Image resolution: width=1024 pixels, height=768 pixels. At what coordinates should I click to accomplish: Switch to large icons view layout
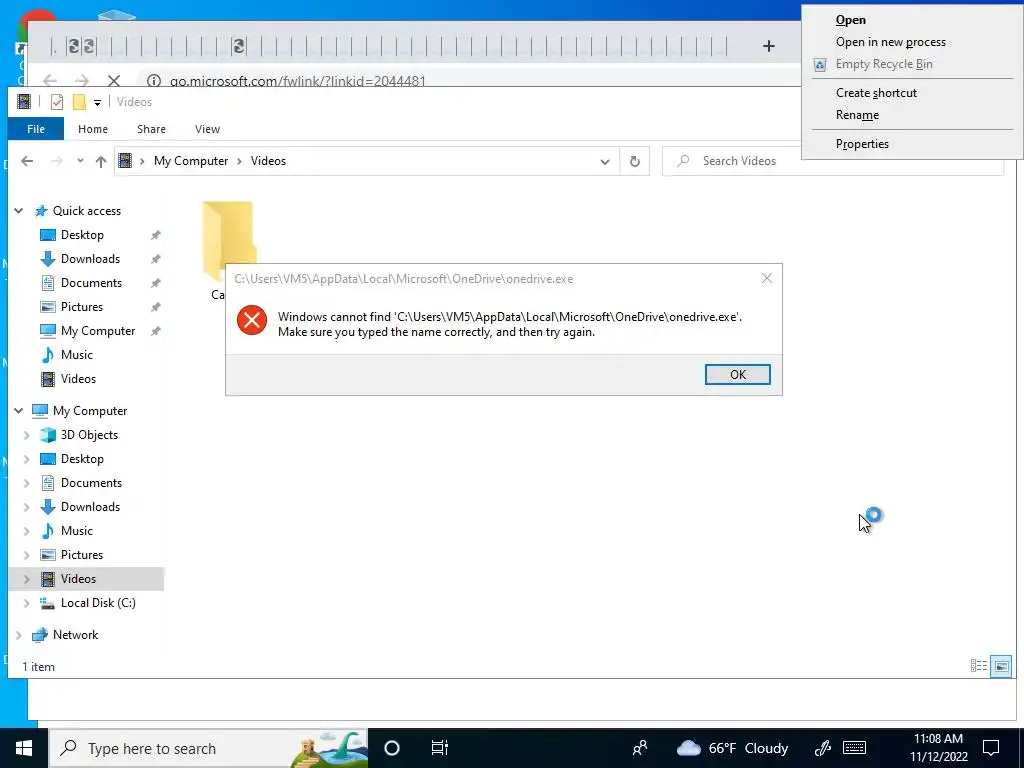[x=1001, y=666]
